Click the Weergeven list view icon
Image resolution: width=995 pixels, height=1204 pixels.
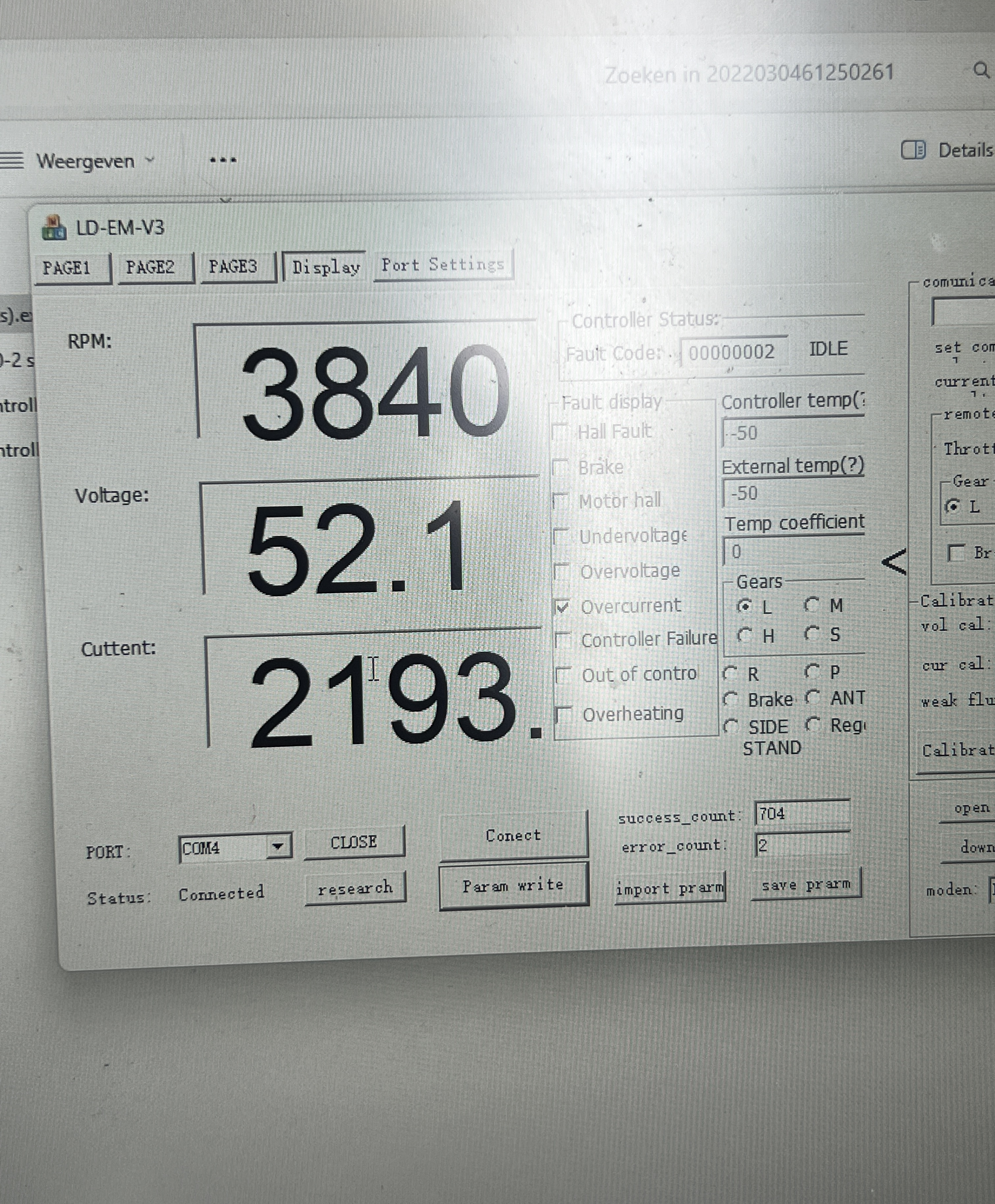(12, 160)
